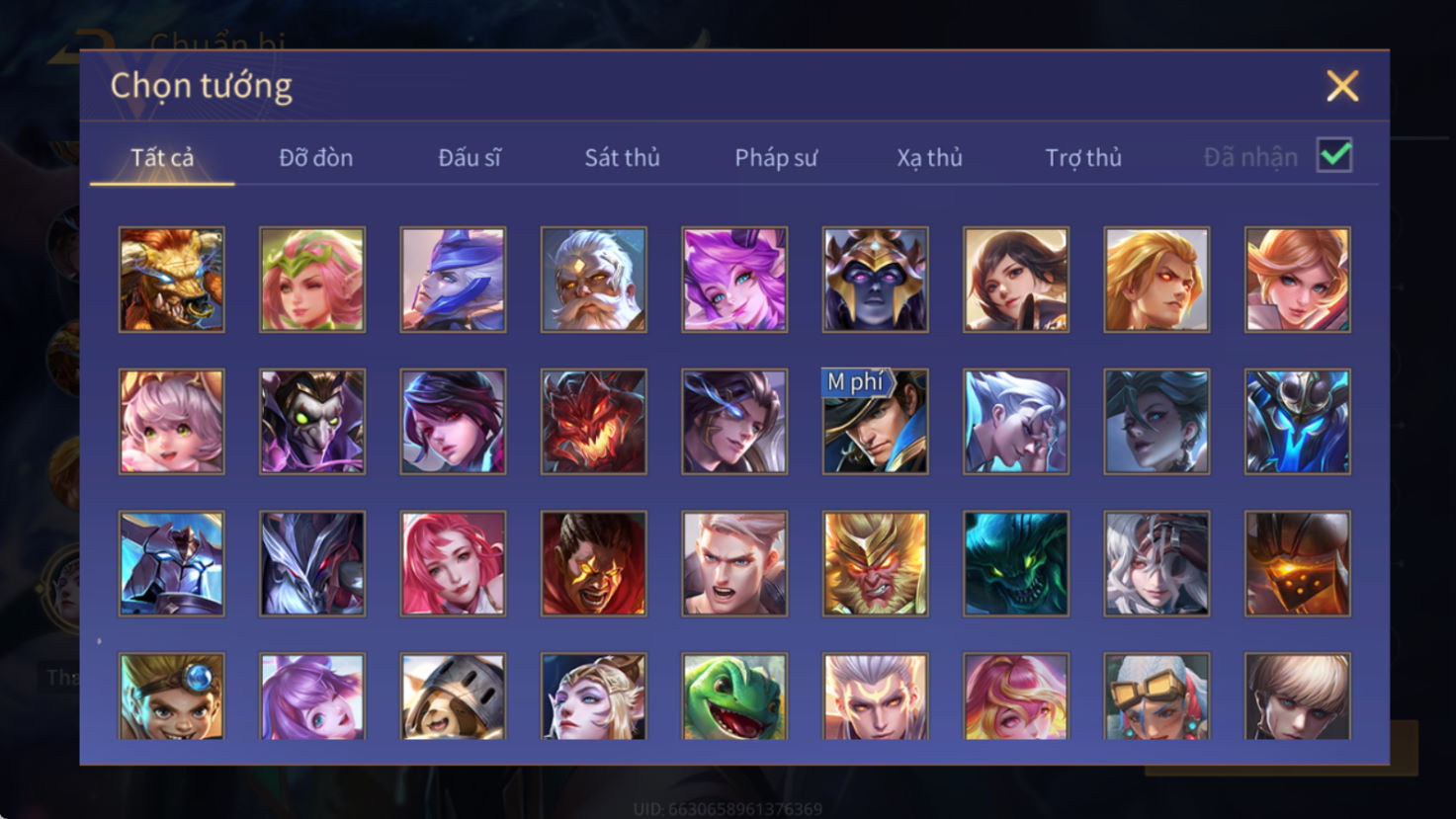The width and height of the screenshot is (1456, 819).
Task: Show the "Pháp sư" hero list
Action: point(776,157)
